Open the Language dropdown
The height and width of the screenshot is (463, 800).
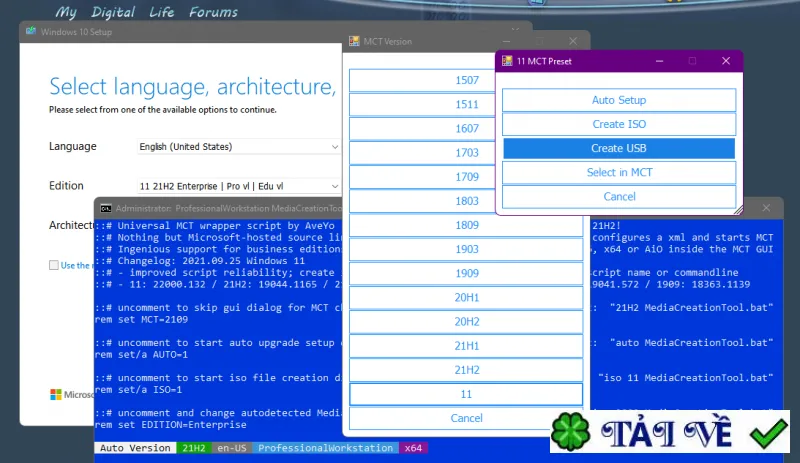tap(239, 147)
